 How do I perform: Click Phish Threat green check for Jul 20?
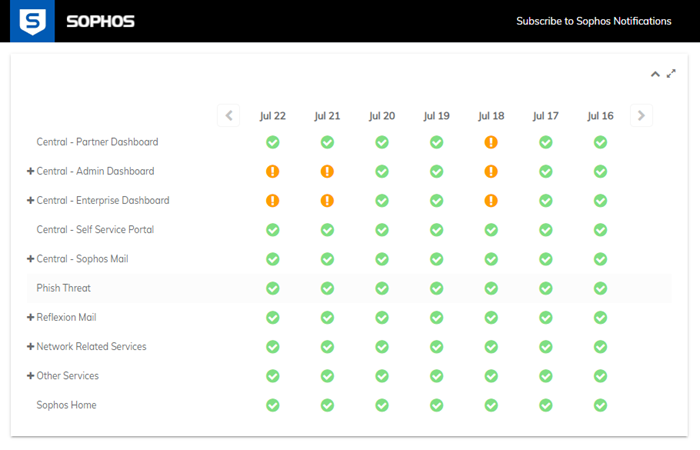[382, 288]
